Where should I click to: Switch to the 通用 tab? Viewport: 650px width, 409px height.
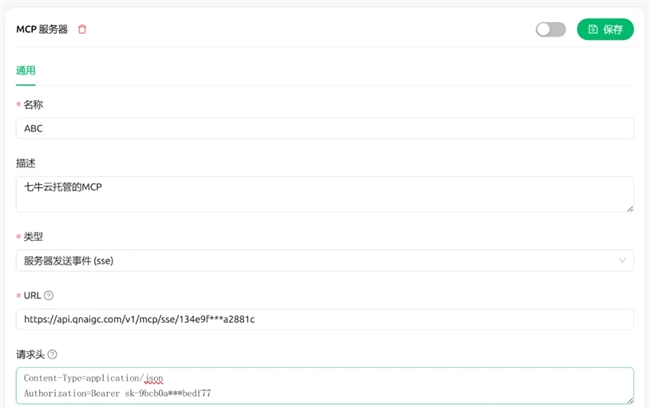[26, 70]
